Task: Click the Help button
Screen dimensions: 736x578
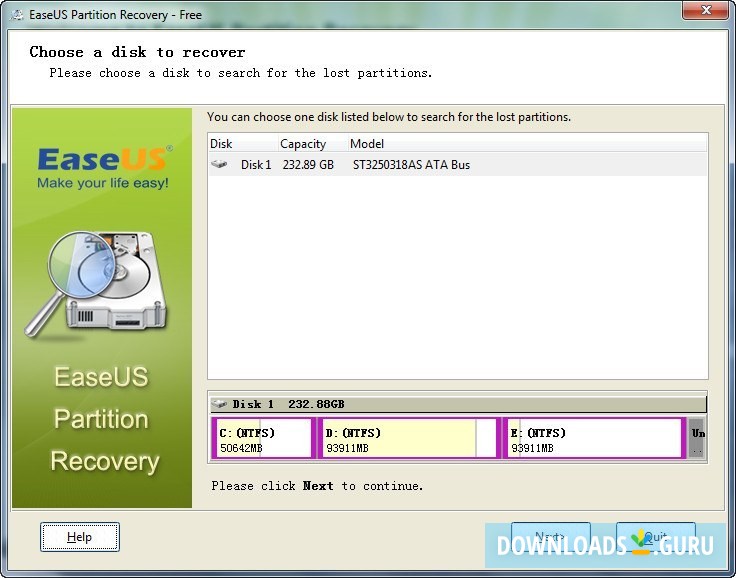Action: point(79,537)
